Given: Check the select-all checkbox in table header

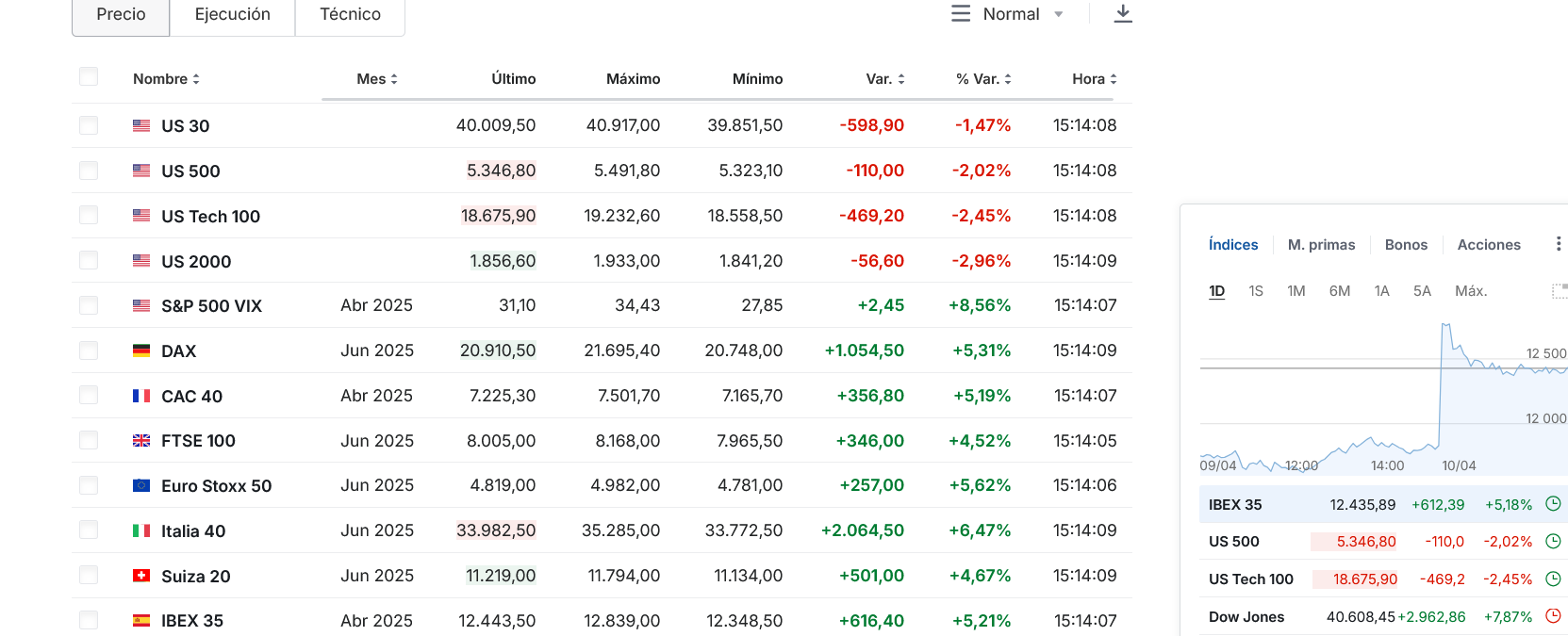Looking at the screenshot, I should 89,76.
